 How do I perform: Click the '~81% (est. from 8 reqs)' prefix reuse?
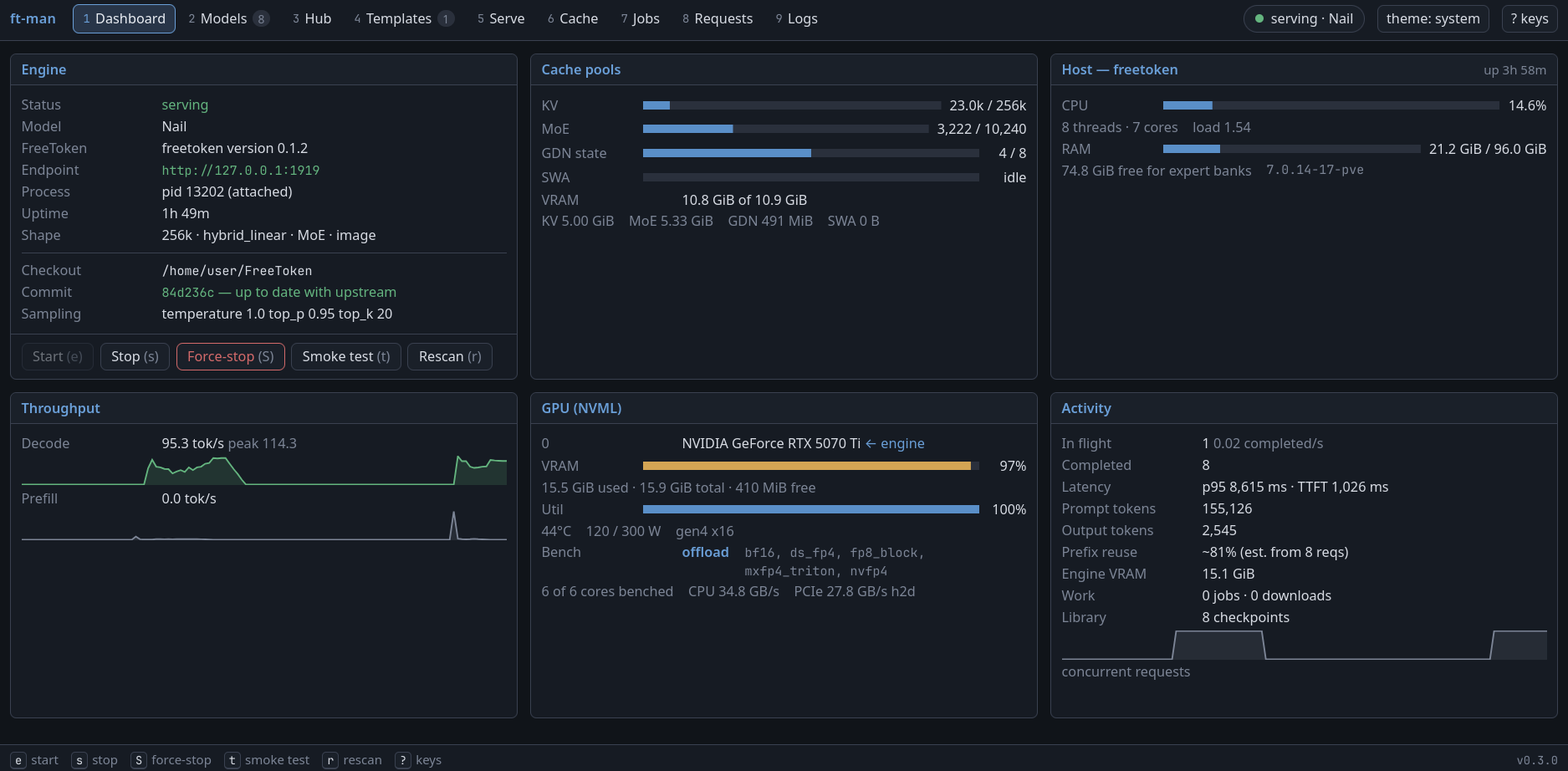(x=1274, y=552)
